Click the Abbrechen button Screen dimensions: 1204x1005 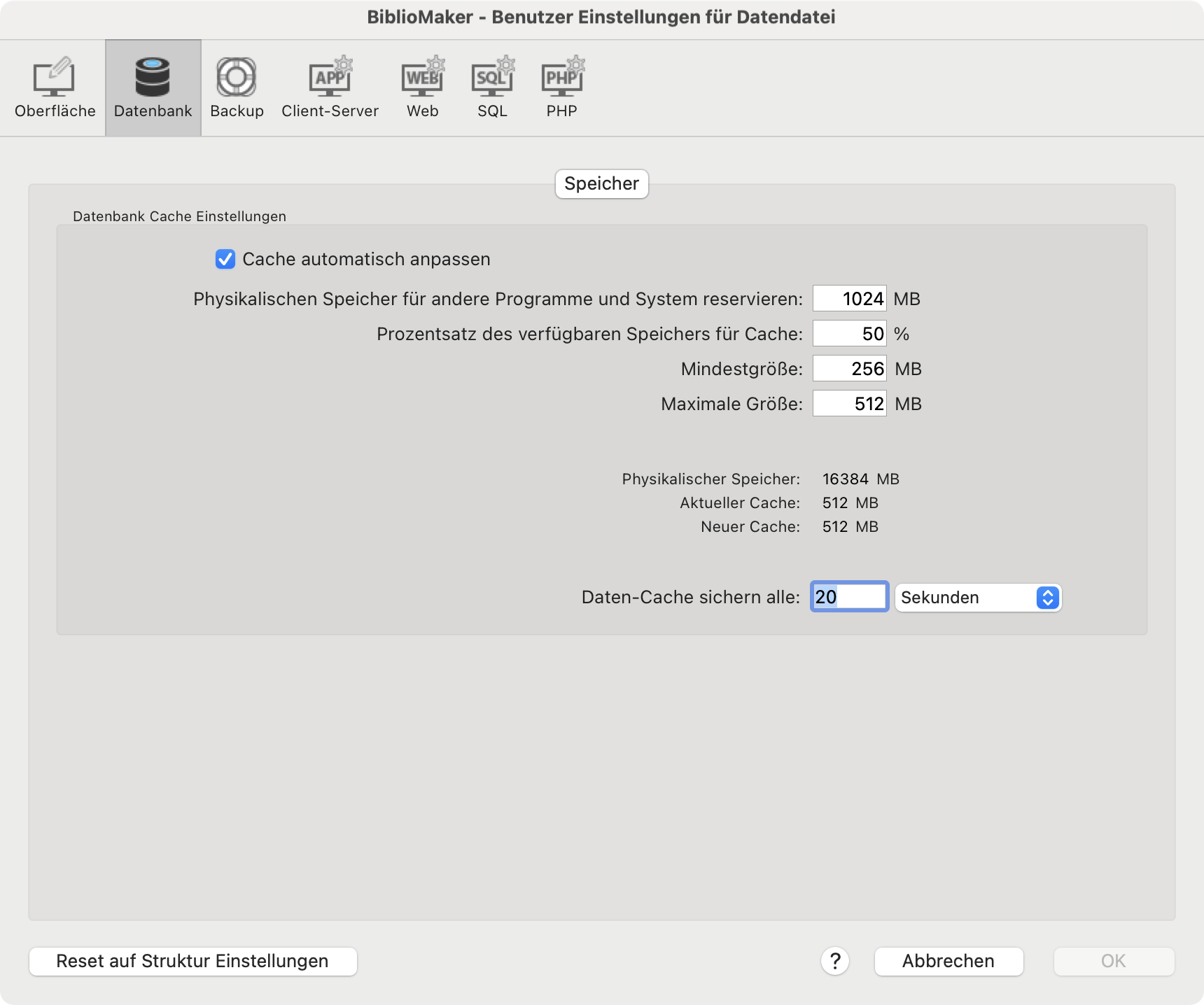pos(948,961)
